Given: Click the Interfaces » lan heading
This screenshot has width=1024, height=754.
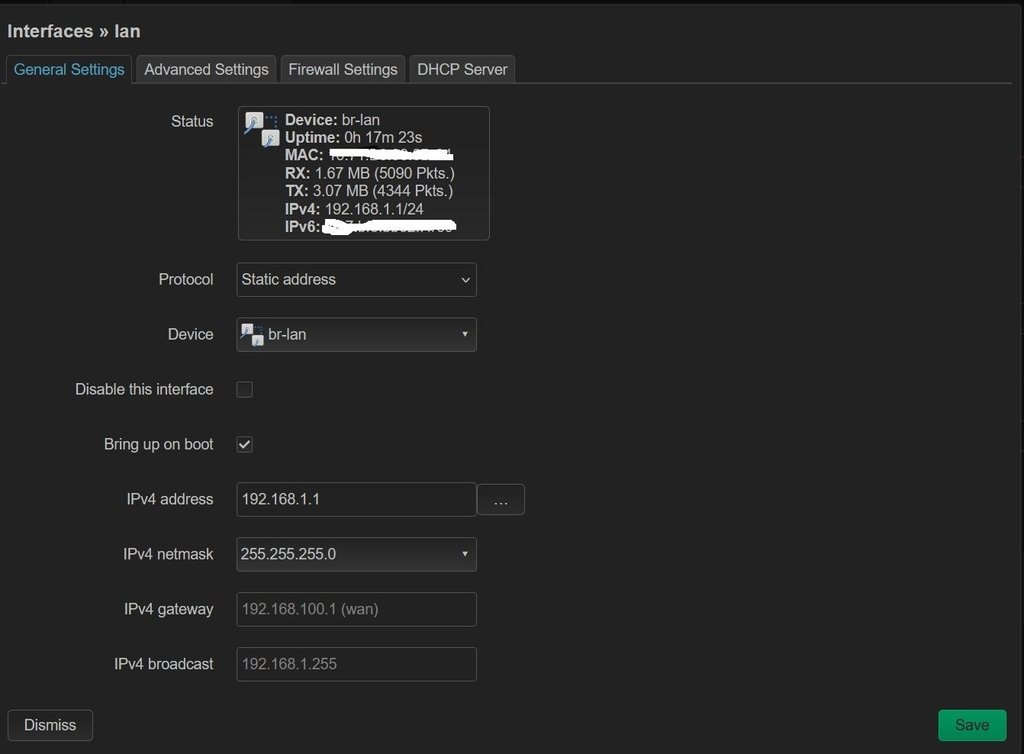Looking at the screenshot, I should 74,31.
